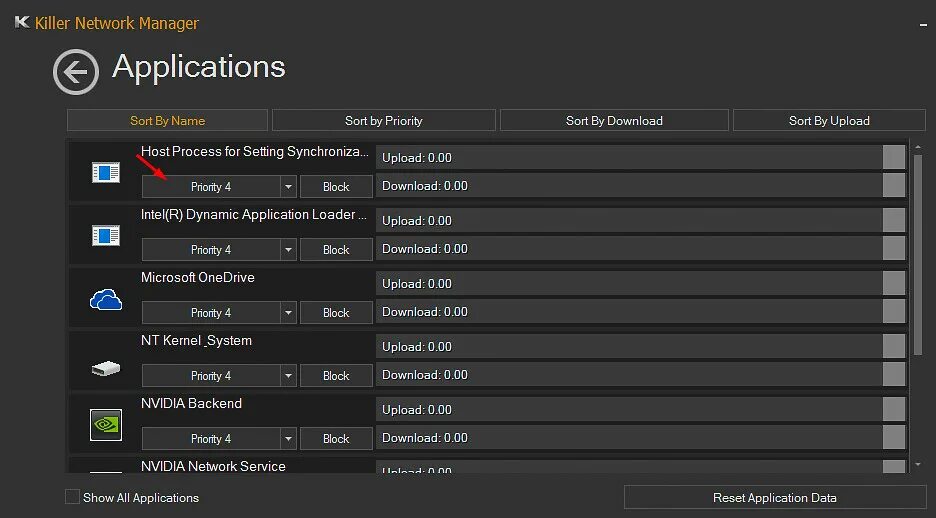Block Host Process for Setting Synchronization
Viewport: 936px width, 518px height.
[336, 187]
